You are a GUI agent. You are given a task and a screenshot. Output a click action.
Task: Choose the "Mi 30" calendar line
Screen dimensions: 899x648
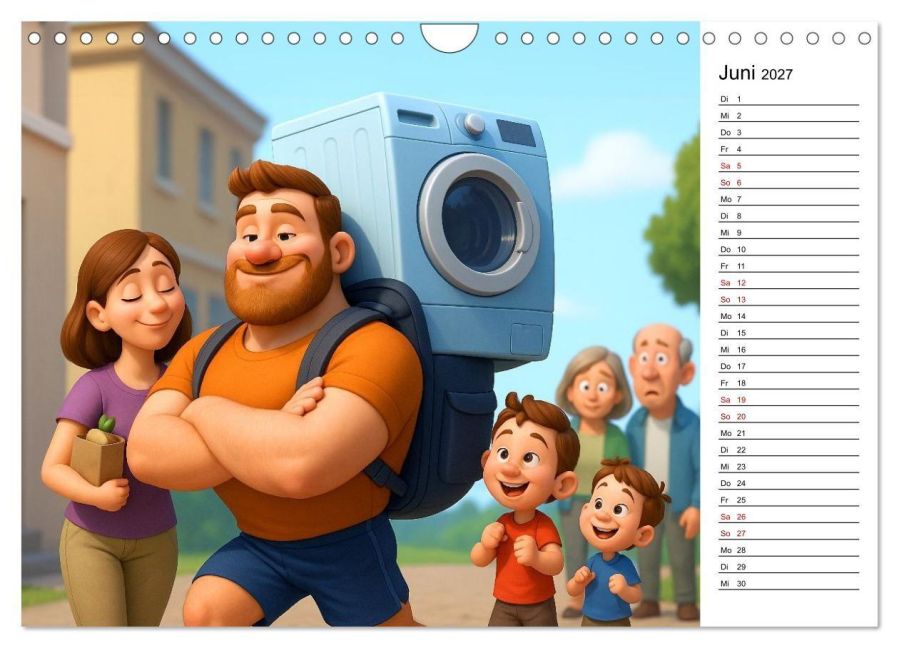coord(789,583)
